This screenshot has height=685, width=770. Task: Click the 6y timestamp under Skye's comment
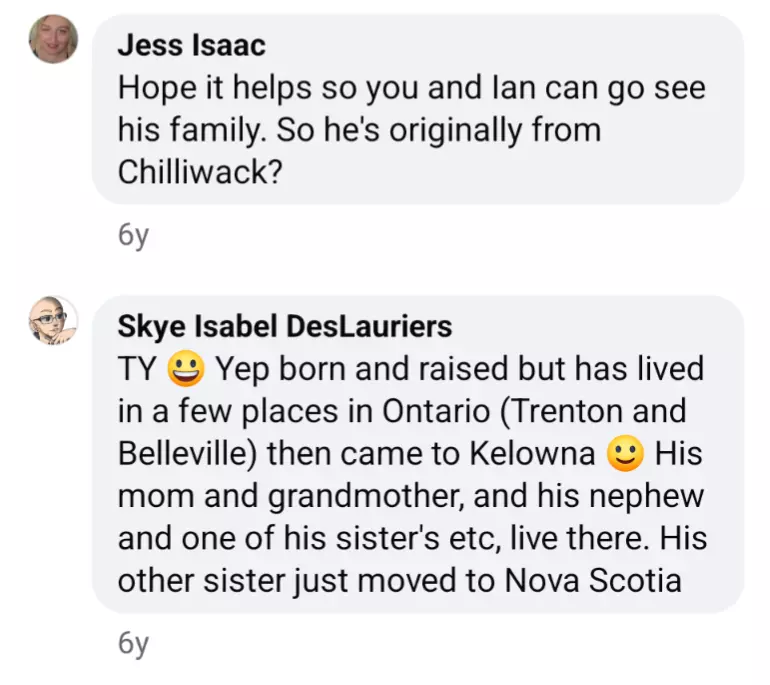[x=132, y=644]
